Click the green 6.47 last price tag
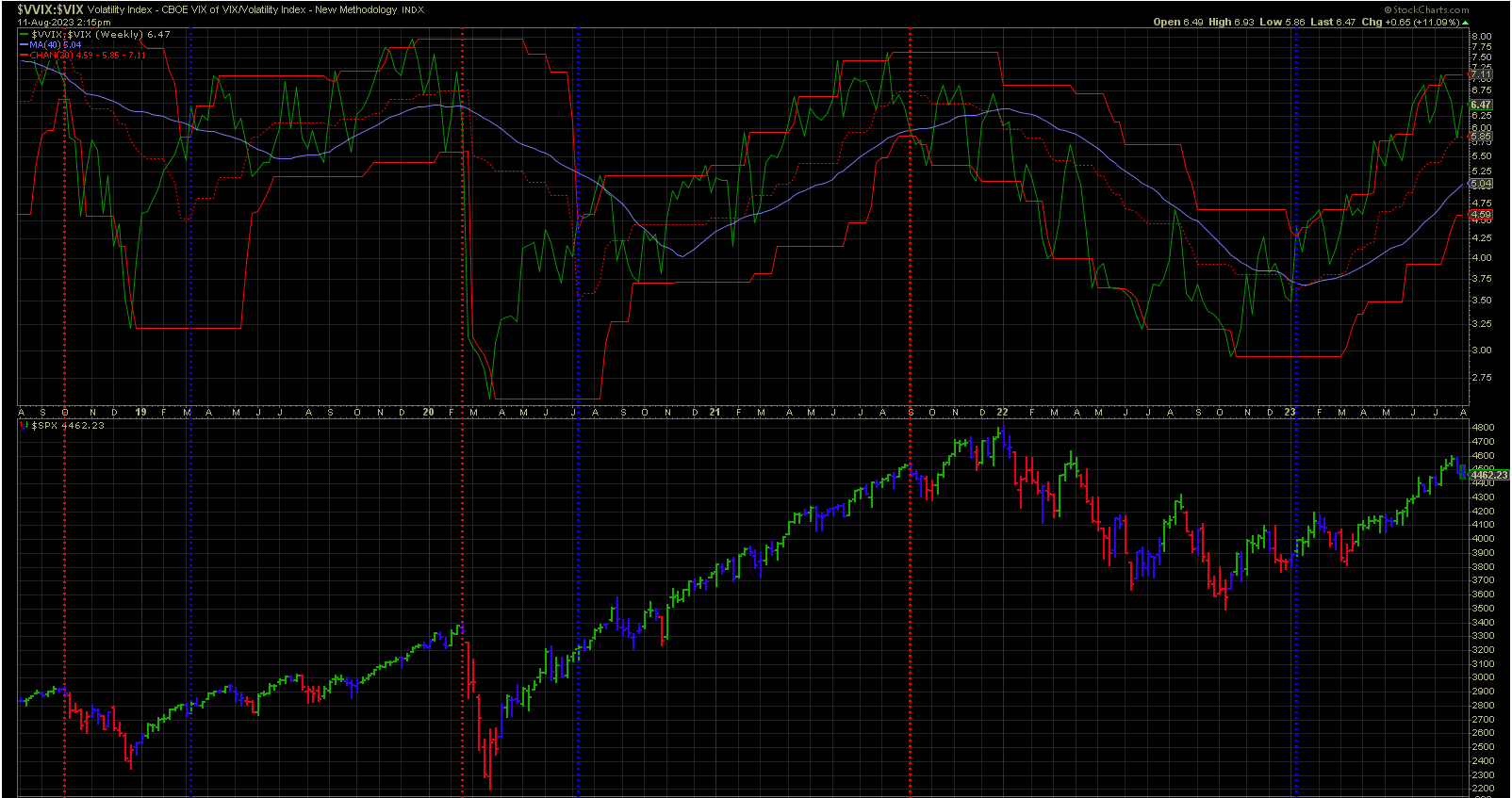The height and width of the screenshot is (798, 1512). click(x=1481, y=106)
